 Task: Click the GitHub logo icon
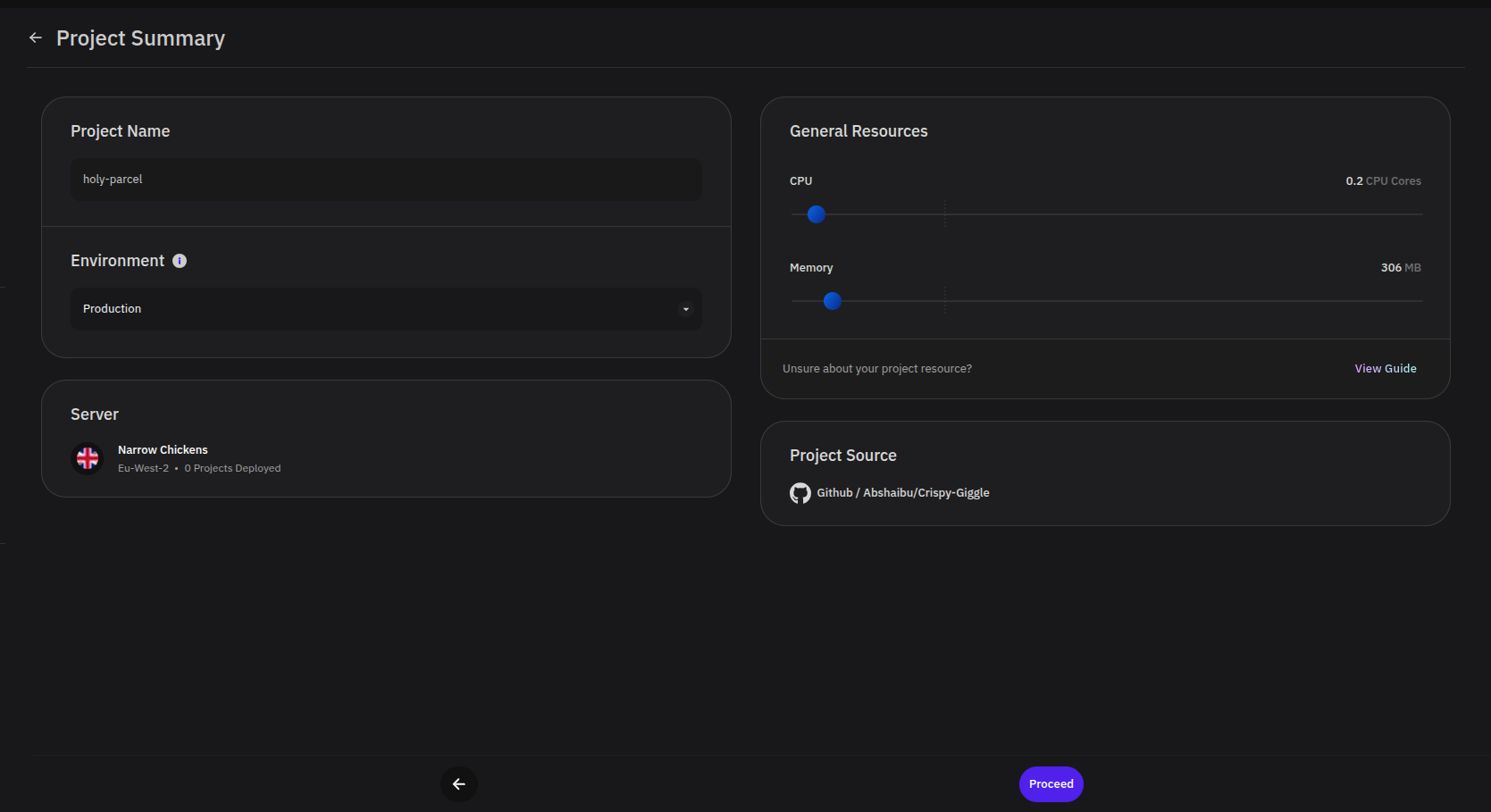pos(800,493)
